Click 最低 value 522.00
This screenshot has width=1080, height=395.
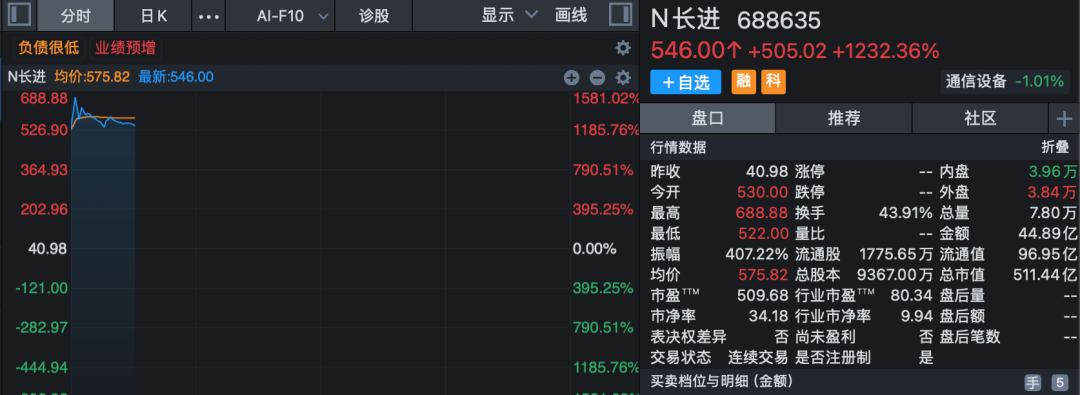click(x=762, y=234)
